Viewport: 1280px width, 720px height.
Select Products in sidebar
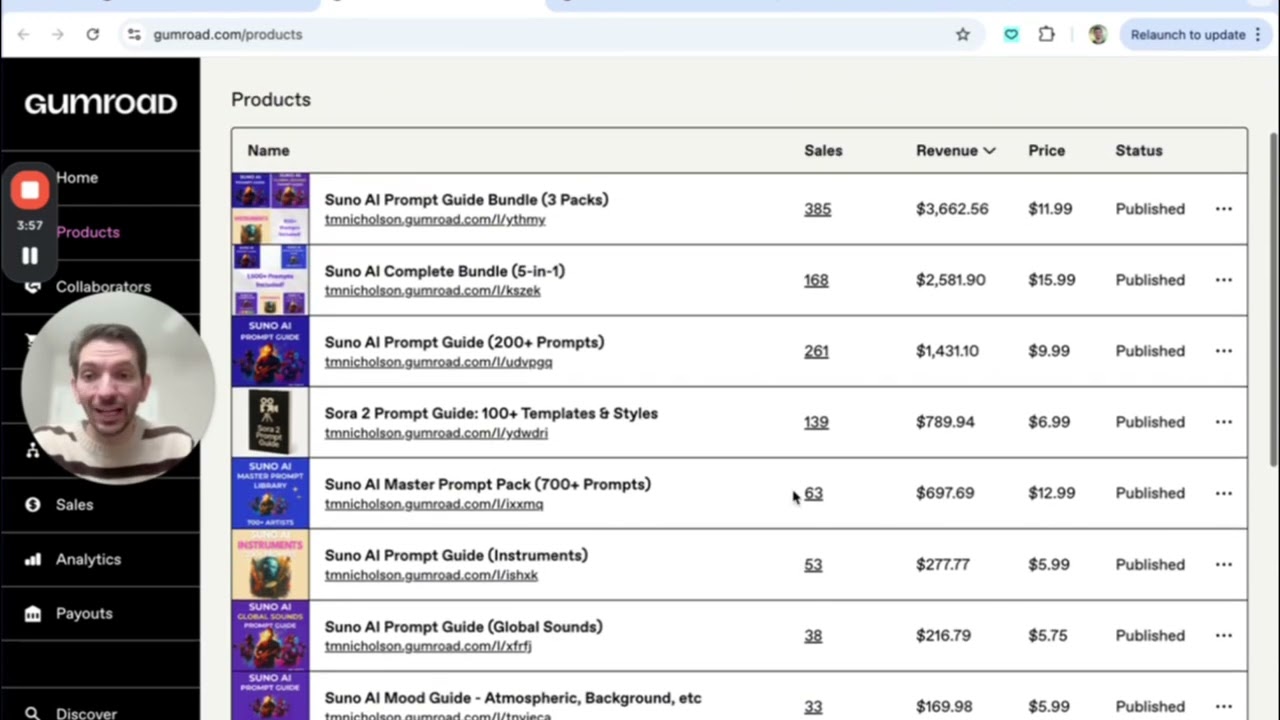pos(88,232)
